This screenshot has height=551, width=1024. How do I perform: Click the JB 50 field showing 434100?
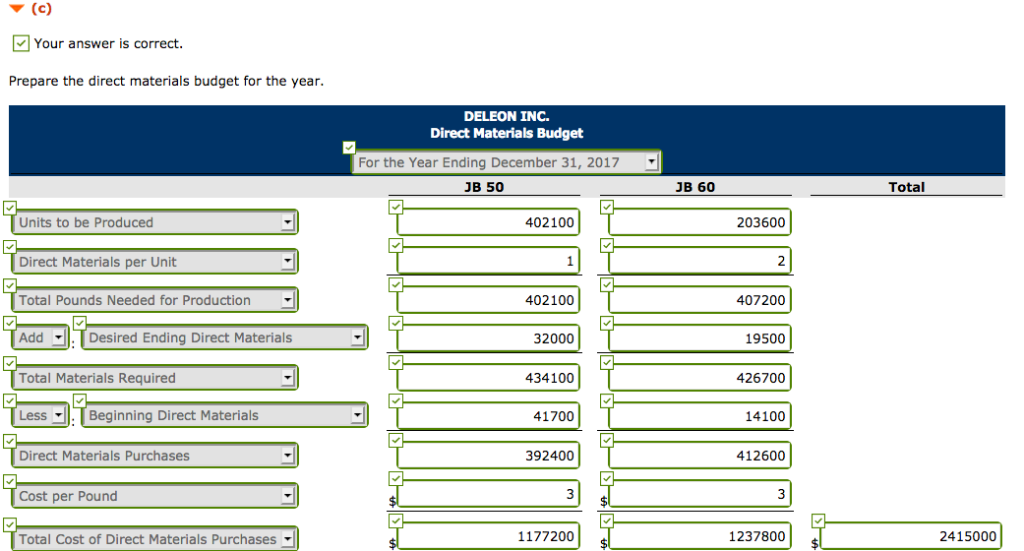tap(488, 377)
